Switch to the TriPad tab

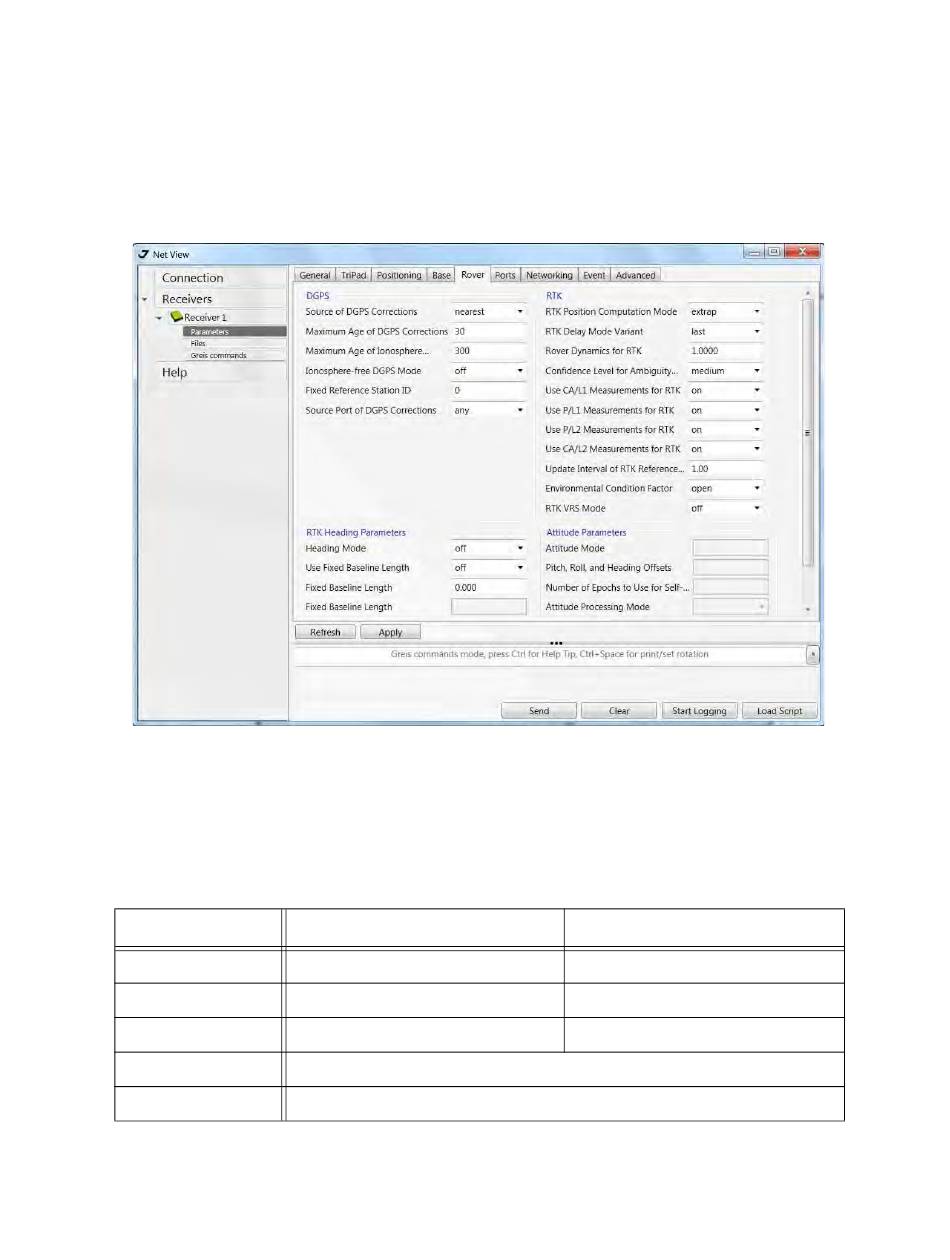353,275
